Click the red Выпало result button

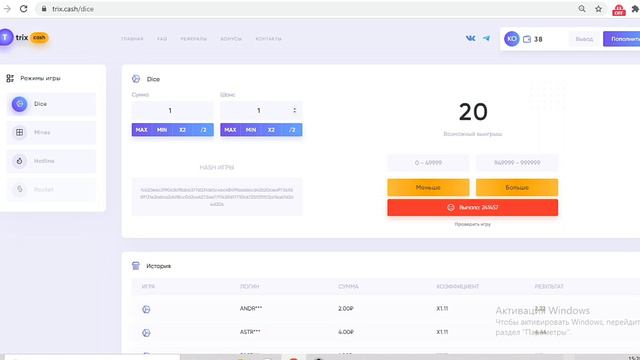tap(473, 207)
